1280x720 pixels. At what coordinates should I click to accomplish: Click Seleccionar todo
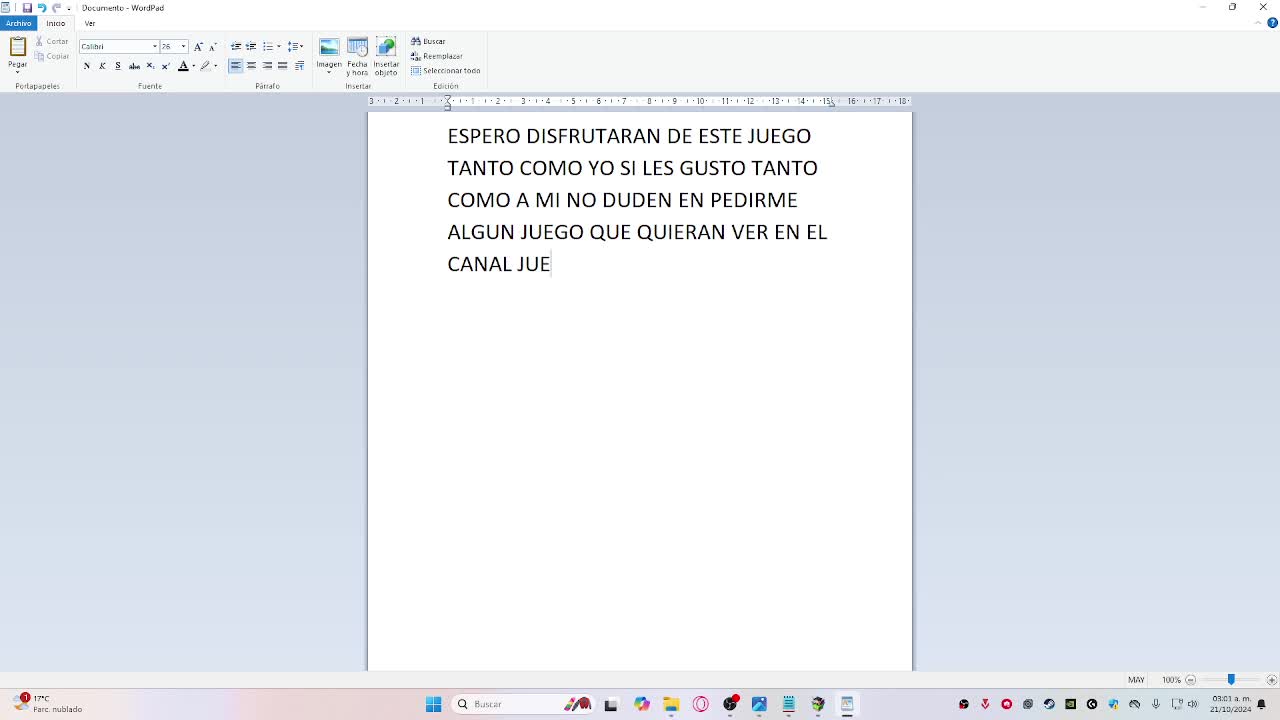446,71
